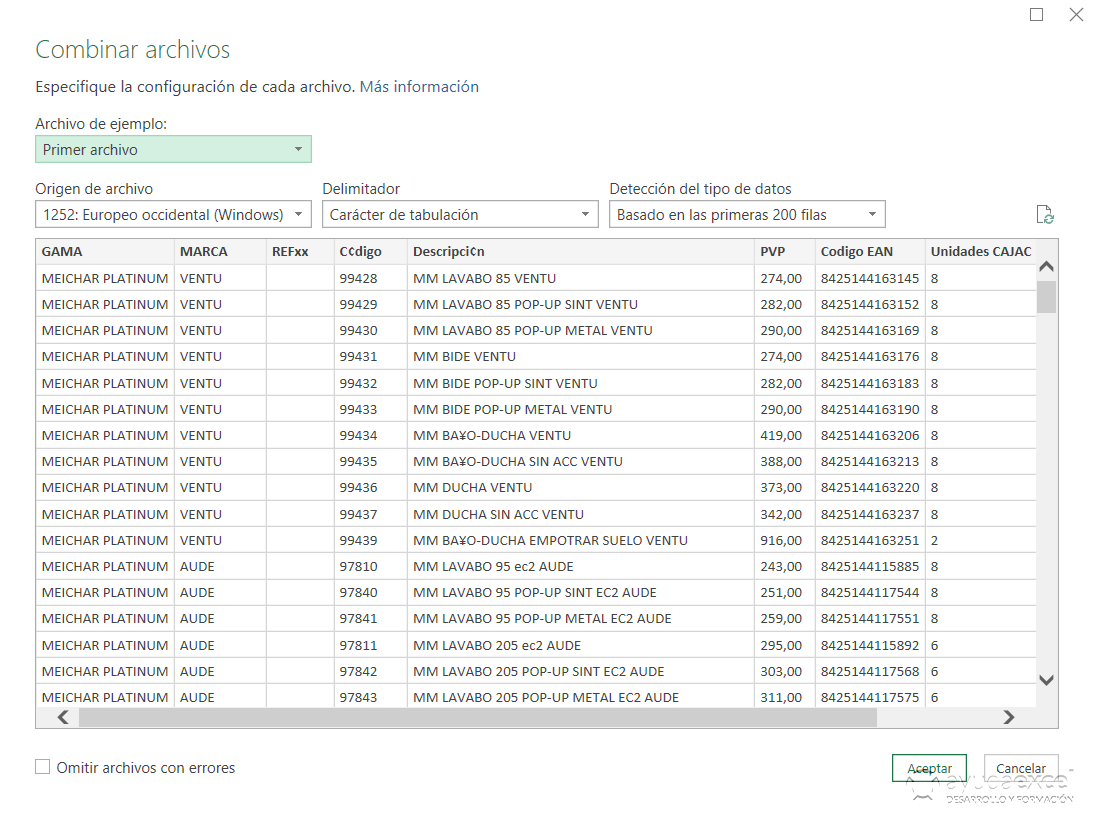
Task: Check Omitir archivos con errores
Action: coord(43,767)
